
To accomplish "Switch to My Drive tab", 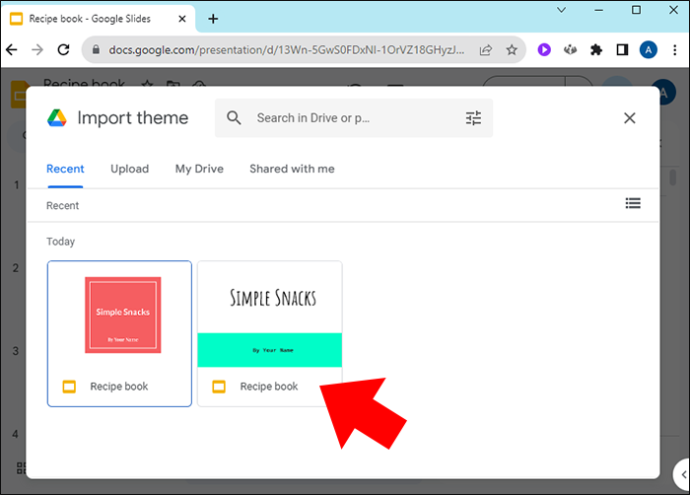I will (199, 169).
